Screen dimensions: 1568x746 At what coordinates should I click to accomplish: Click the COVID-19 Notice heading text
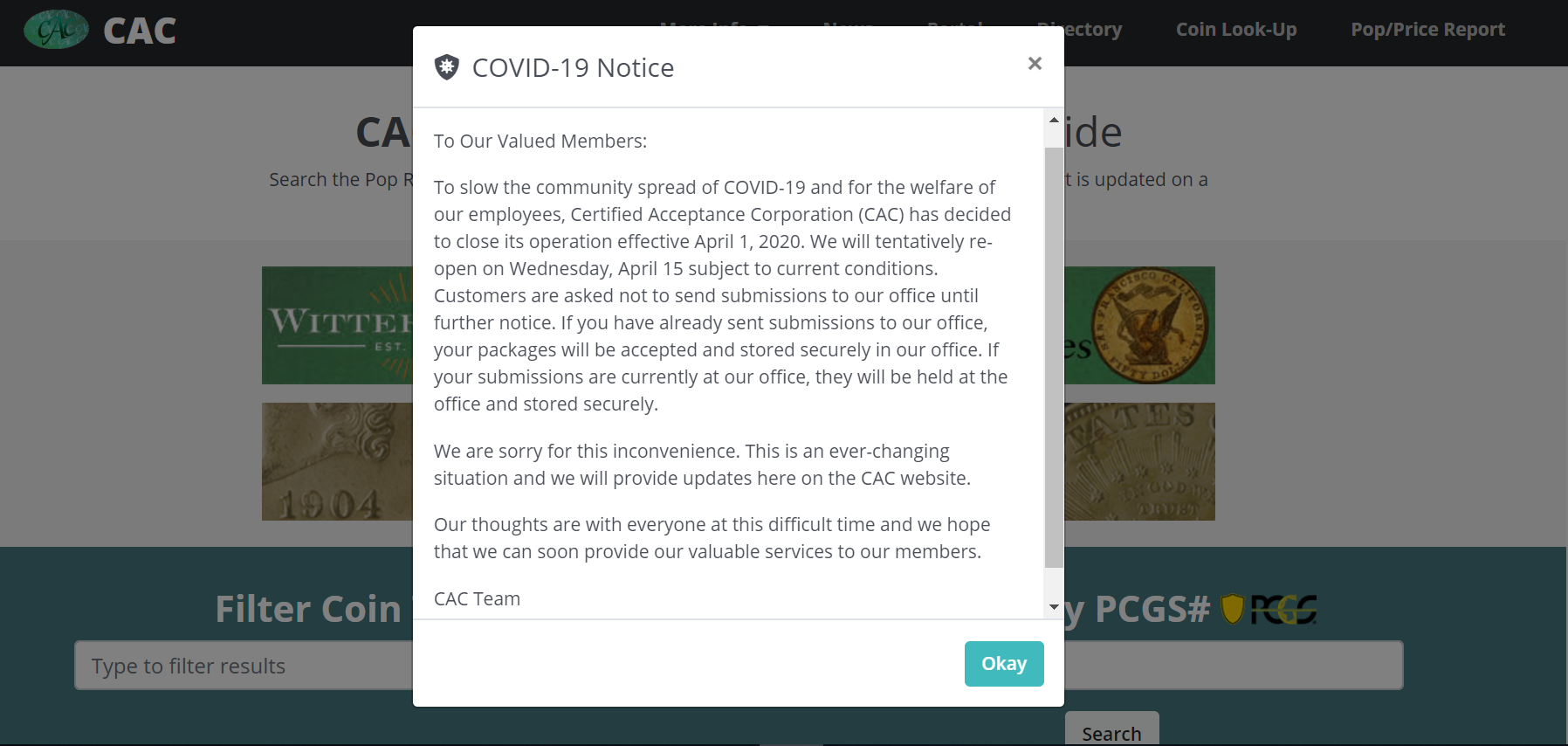coord(573,68)
